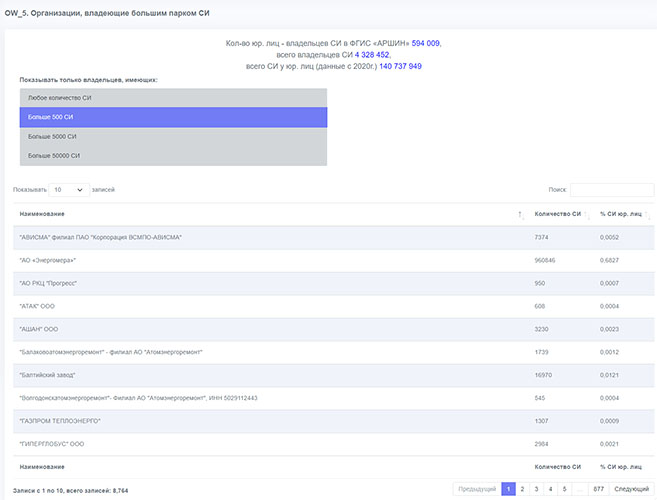
Task: Select the 'Больше 500 СИ' filter option
Action: [x=173, y=117]
